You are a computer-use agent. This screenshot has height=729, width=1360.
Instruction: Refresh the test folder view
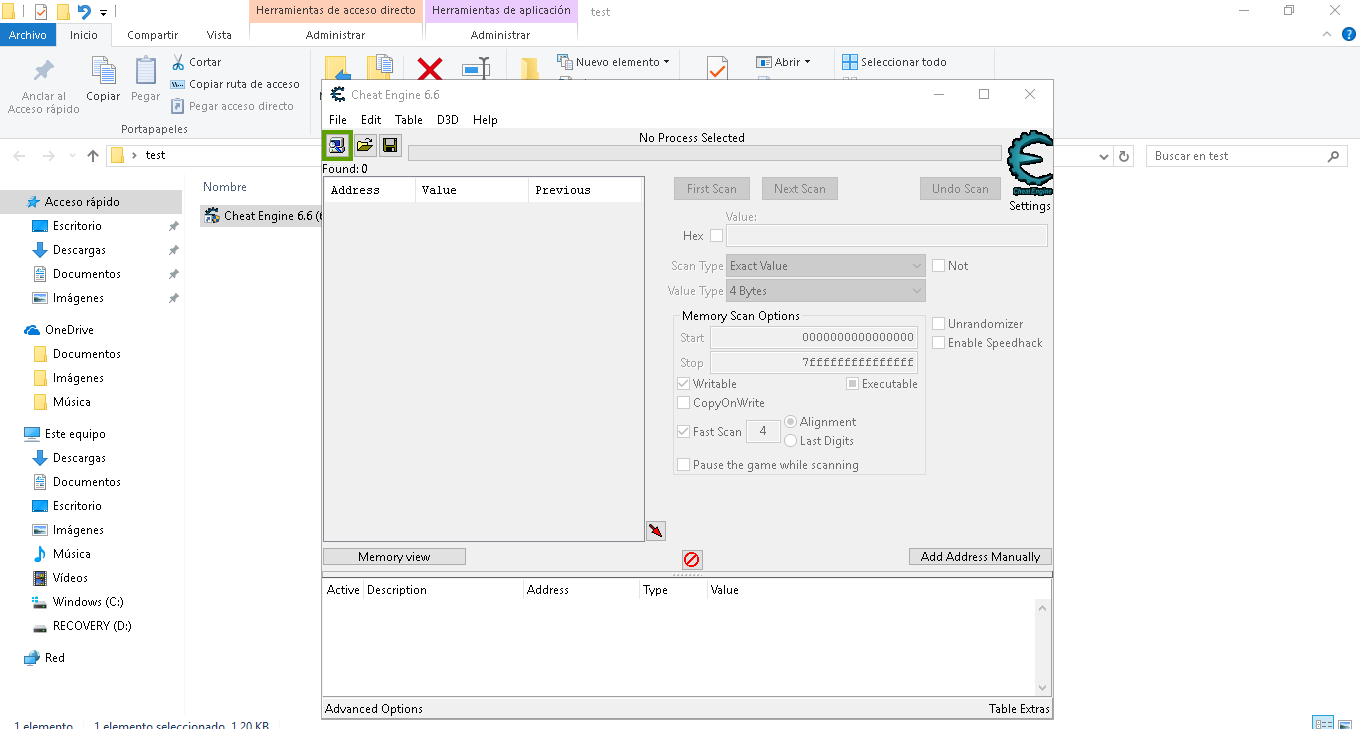click(1125, 156)
